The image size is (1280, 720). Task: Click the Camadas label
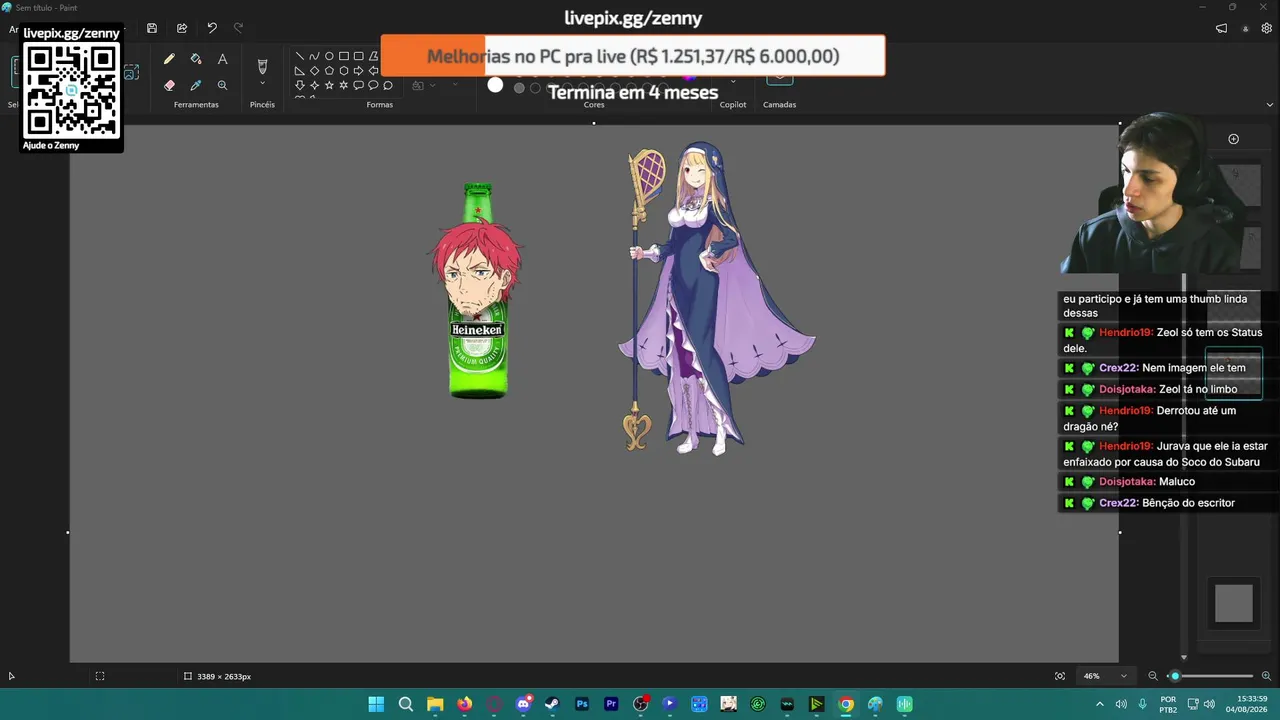pyautogui.click(x=780, y=105)
